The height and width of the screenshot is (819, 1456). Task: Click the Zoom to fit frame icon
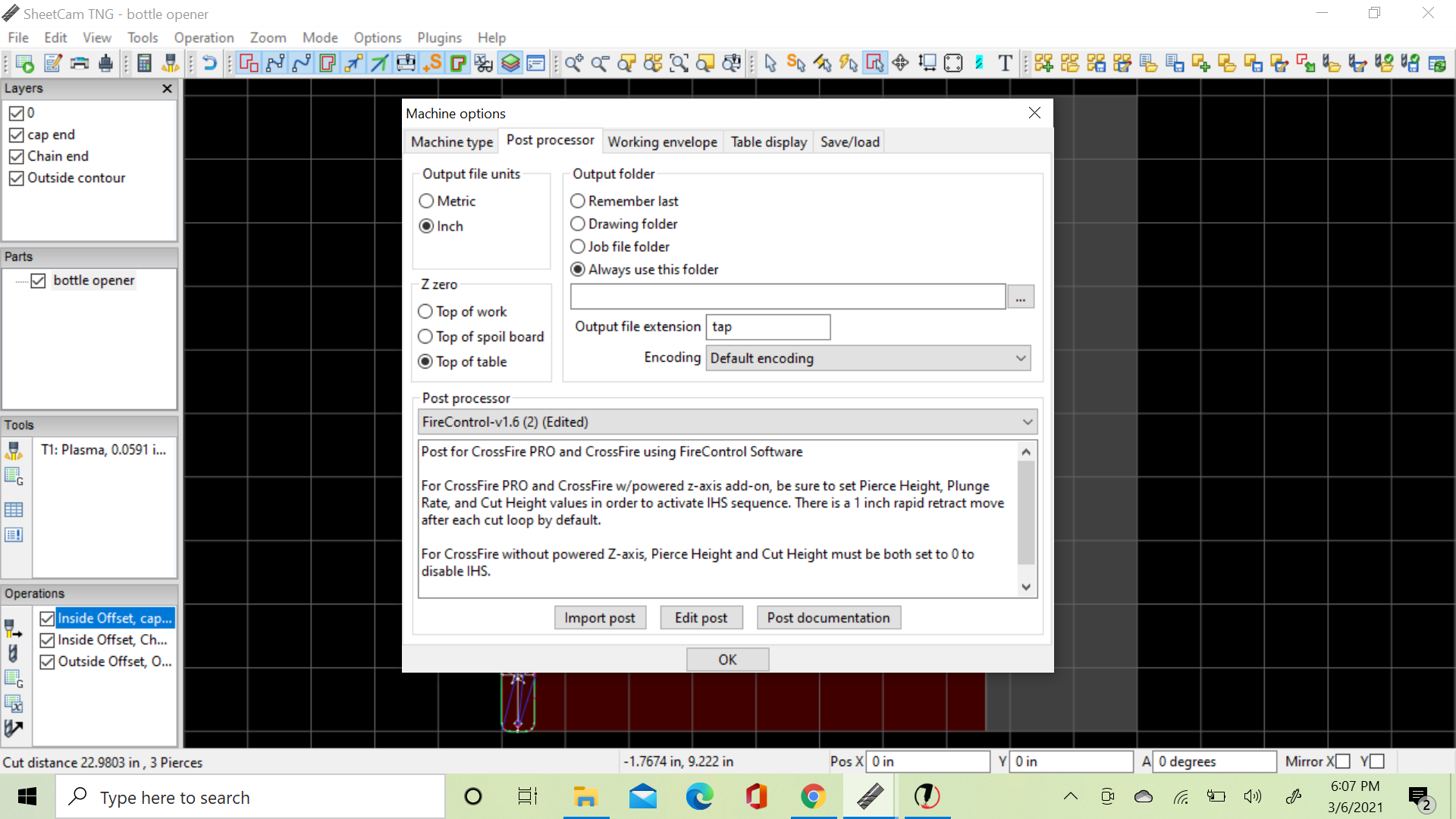(679, 63)
